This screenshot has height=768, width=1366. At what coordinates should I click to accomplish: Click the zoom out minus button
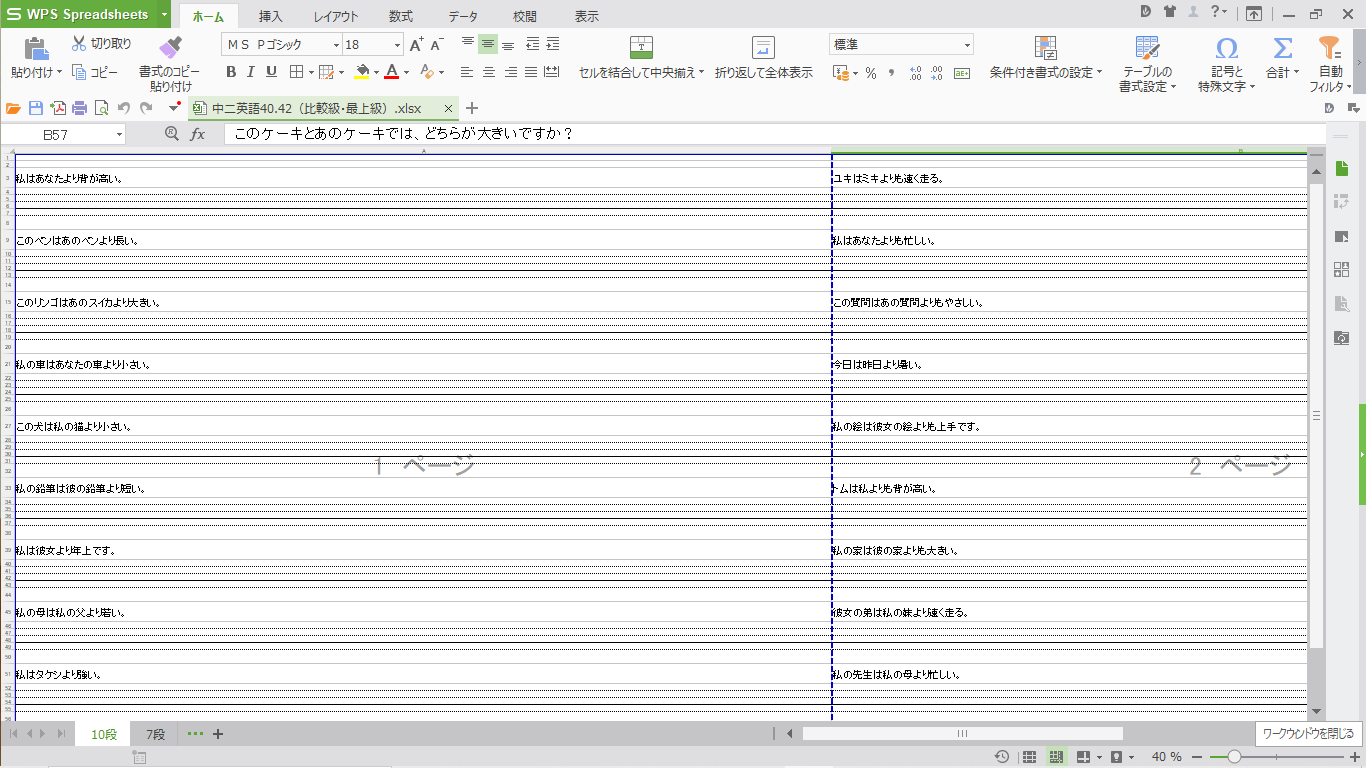point(1198,757)
